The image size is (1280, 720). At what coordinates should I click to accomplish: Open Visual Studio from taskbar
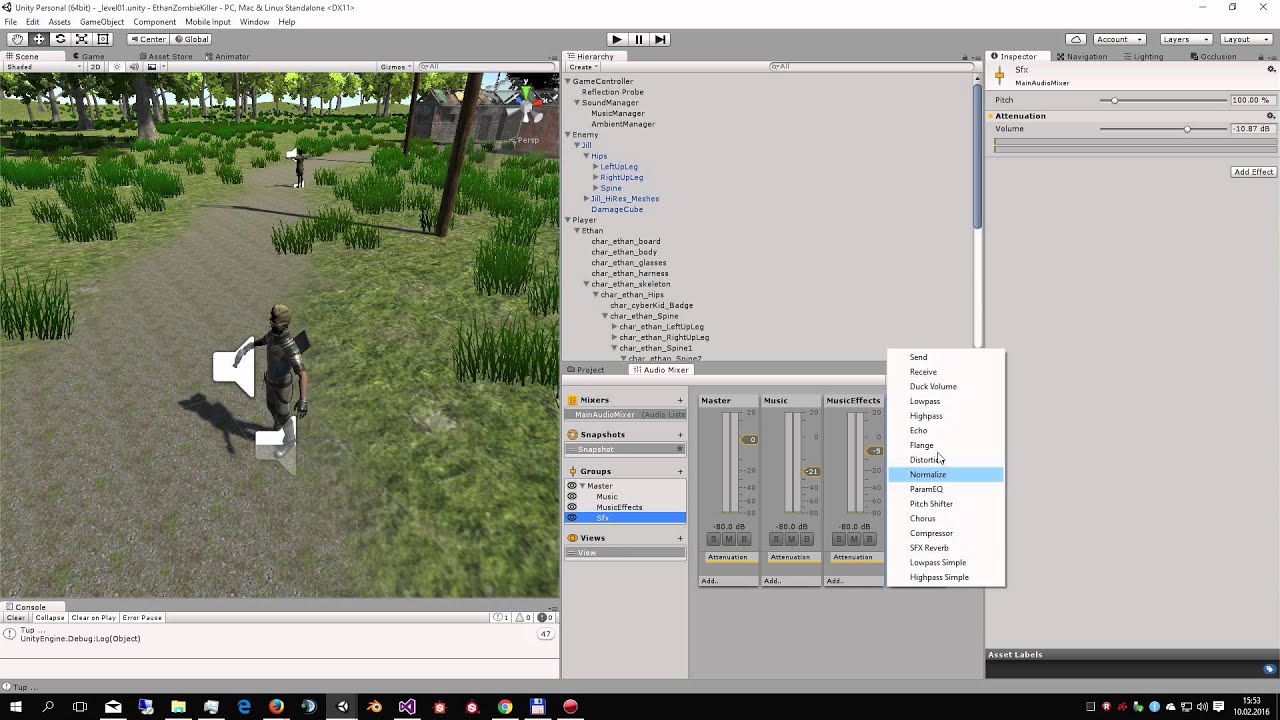click(x=407, y=707)
